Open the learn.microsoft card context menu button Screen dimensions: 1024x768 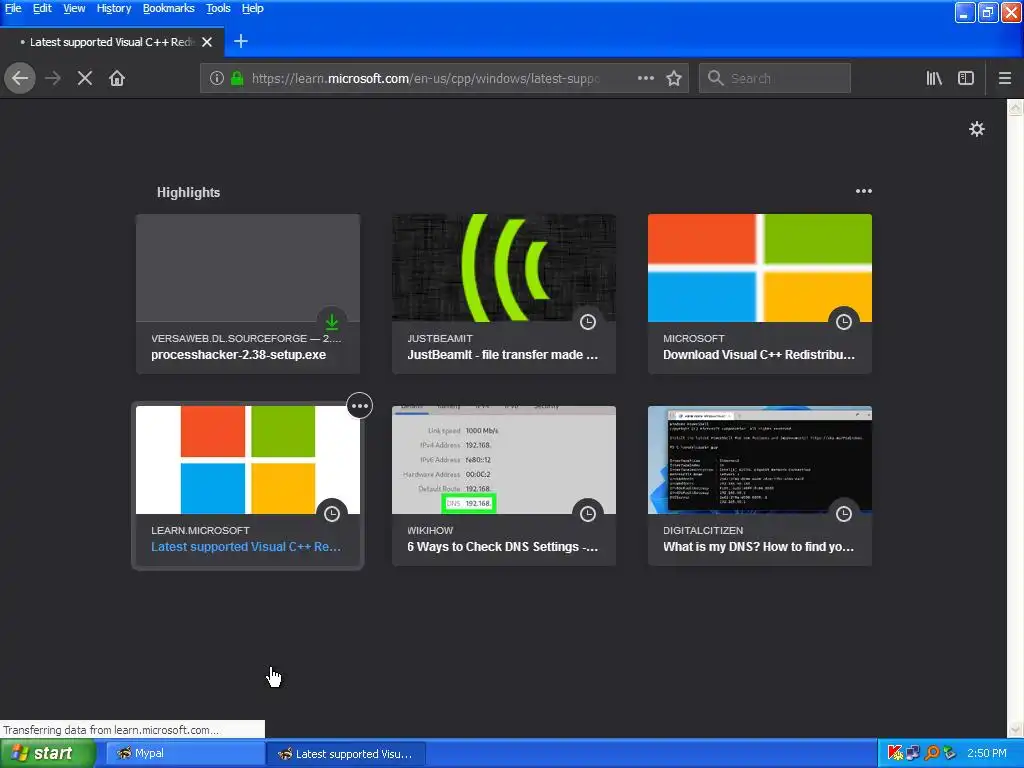point(360,406)
